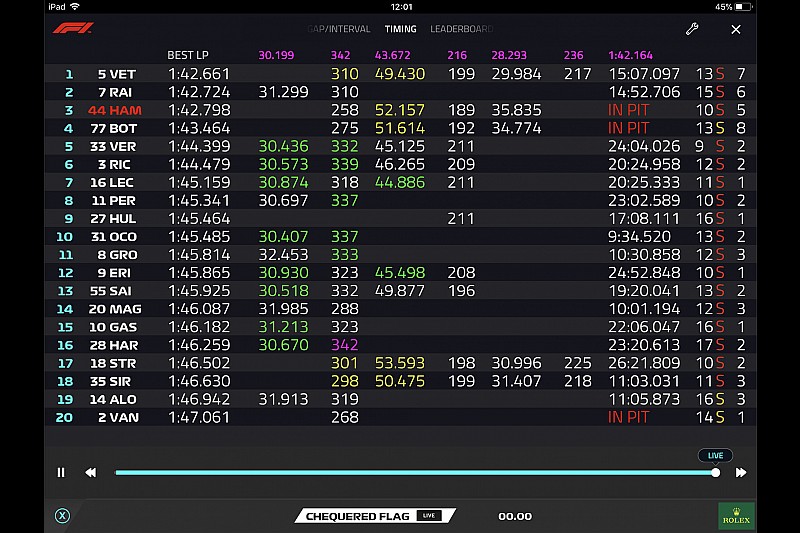Select driver row 2 VAN
The height and width of the screenshot is (533, 800).
(x=400, y=417)
